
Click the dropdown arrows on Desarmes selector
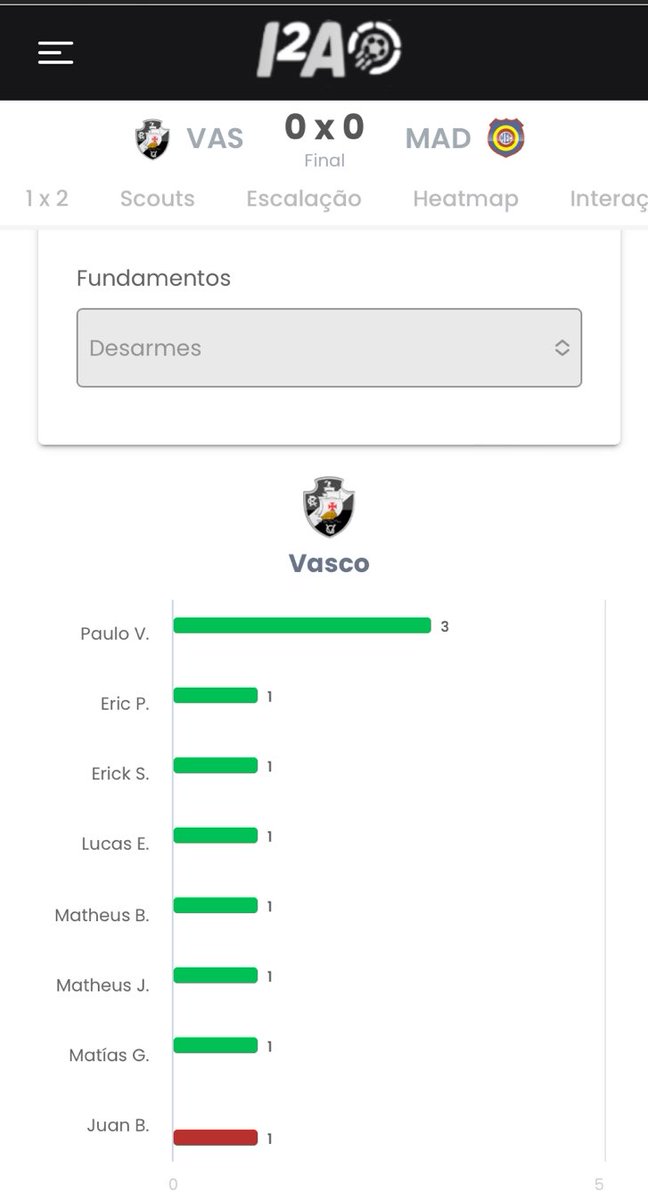[562, 348]
